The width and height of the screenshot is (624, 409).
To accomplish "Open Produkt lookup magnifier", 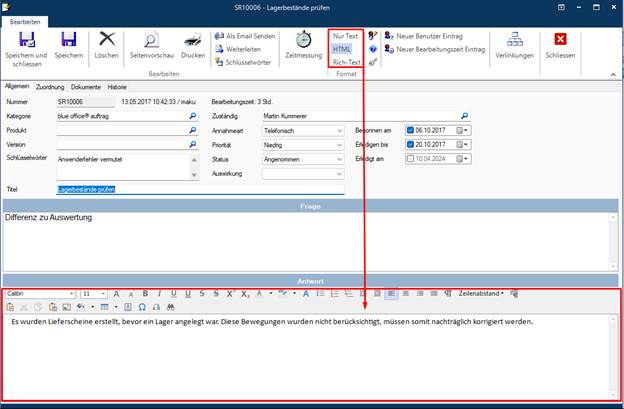I will point(193,130).
